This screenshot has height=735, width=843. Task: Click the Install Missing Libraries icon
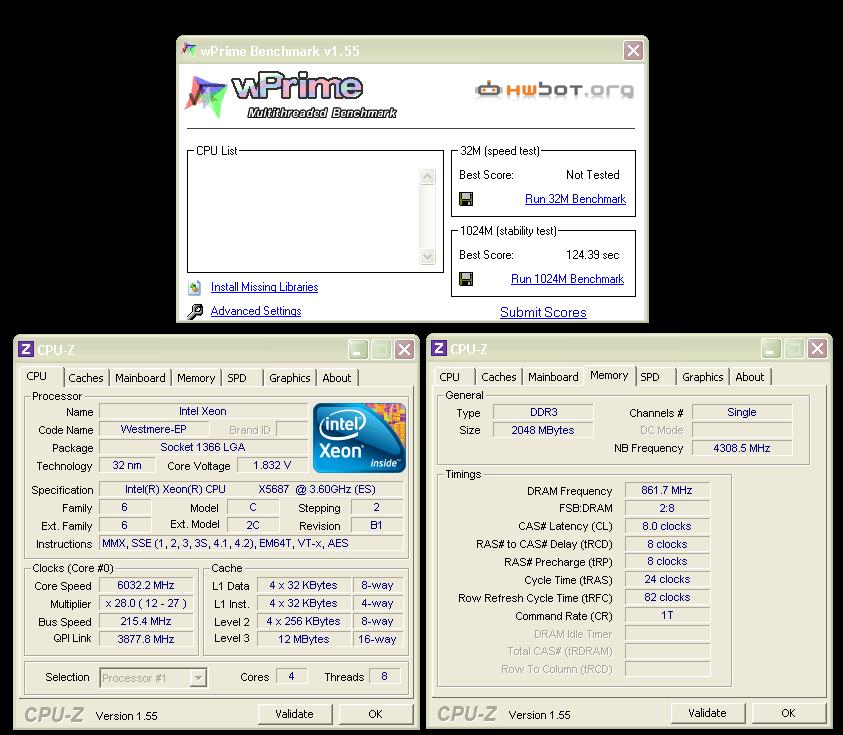(195, 288)
